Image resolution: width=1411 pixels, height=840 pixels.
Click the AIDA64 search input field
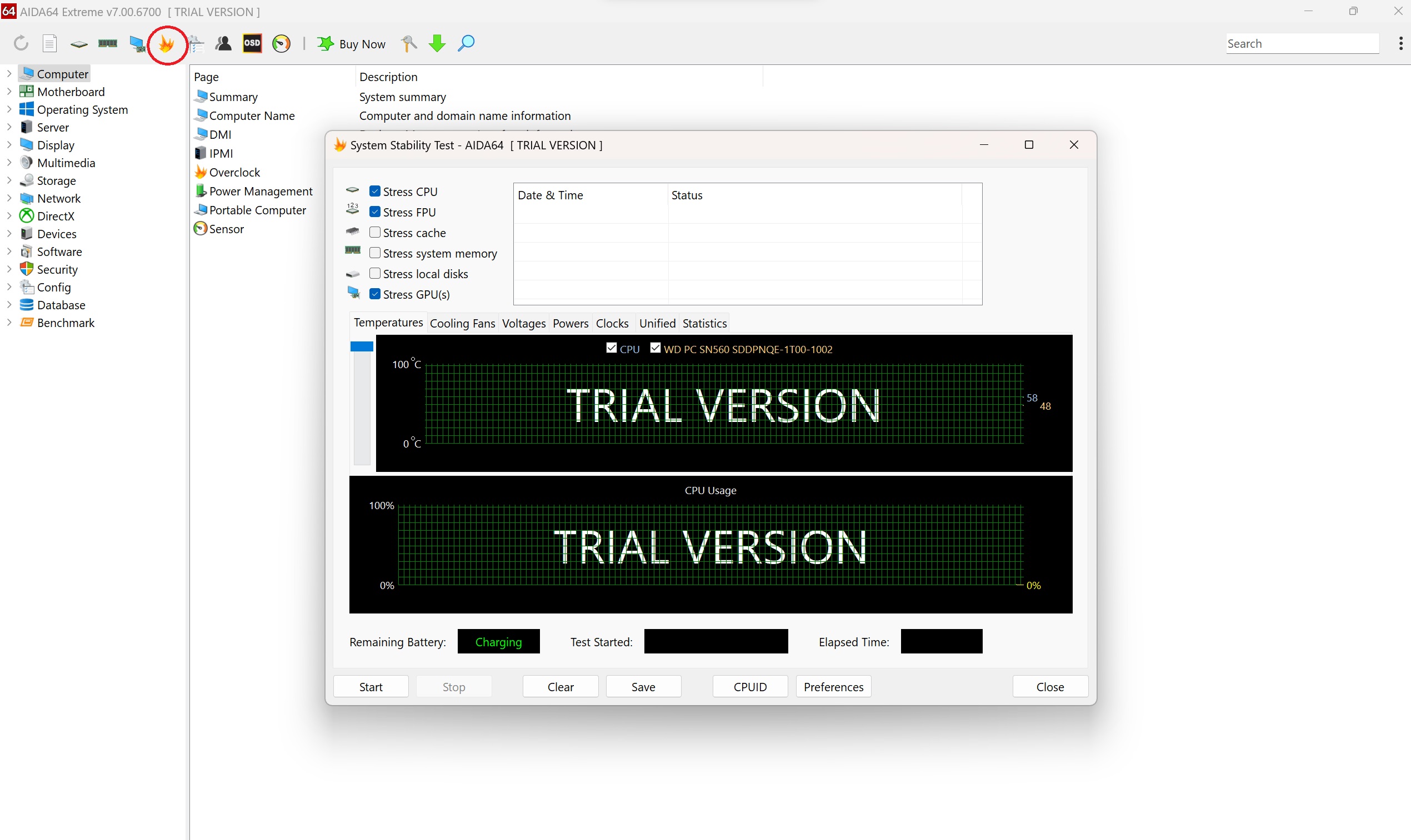1301,43
